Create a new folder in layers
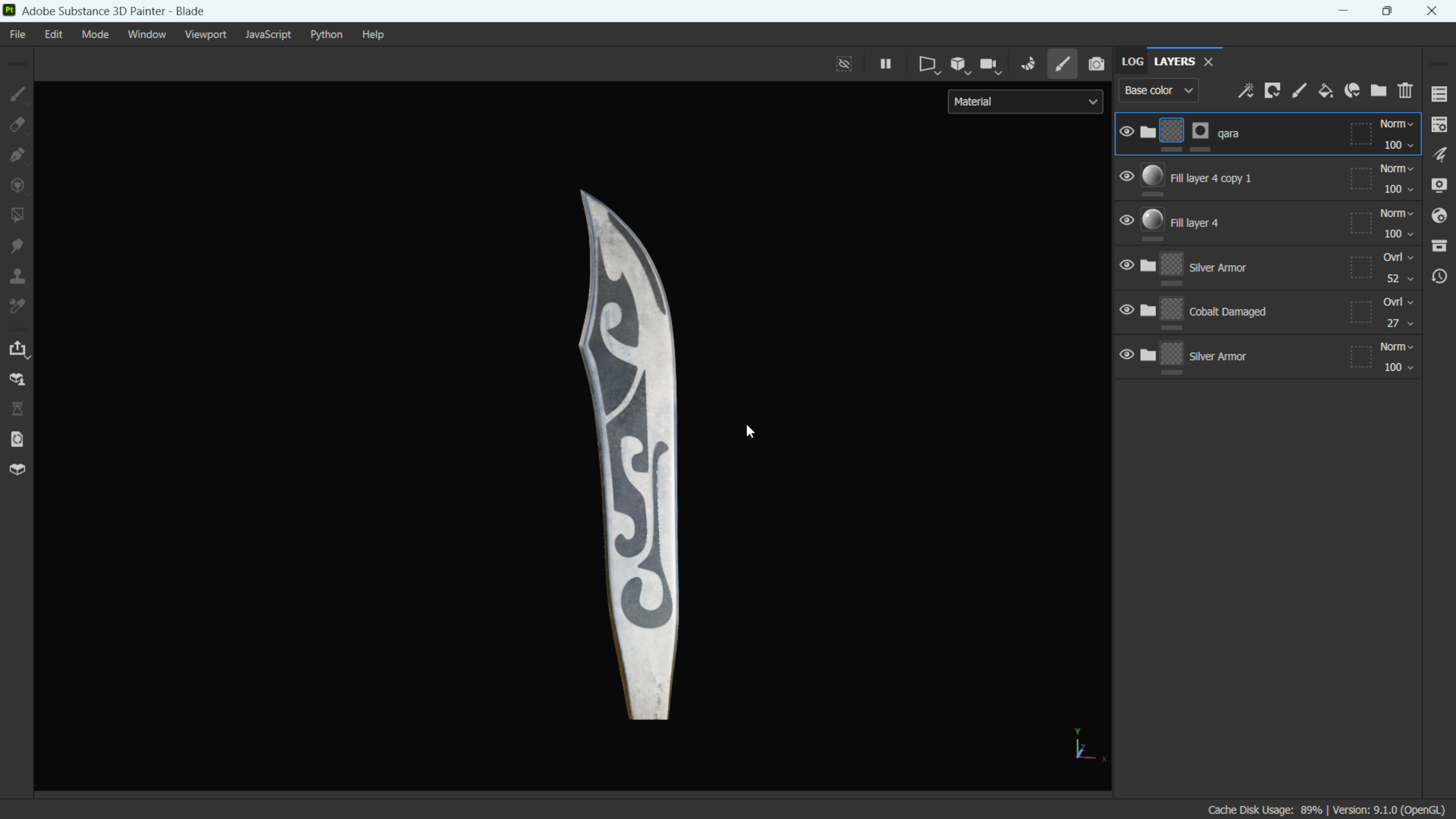The image size is (1456, 819). pyautogui.click(x=1379, y=90)
